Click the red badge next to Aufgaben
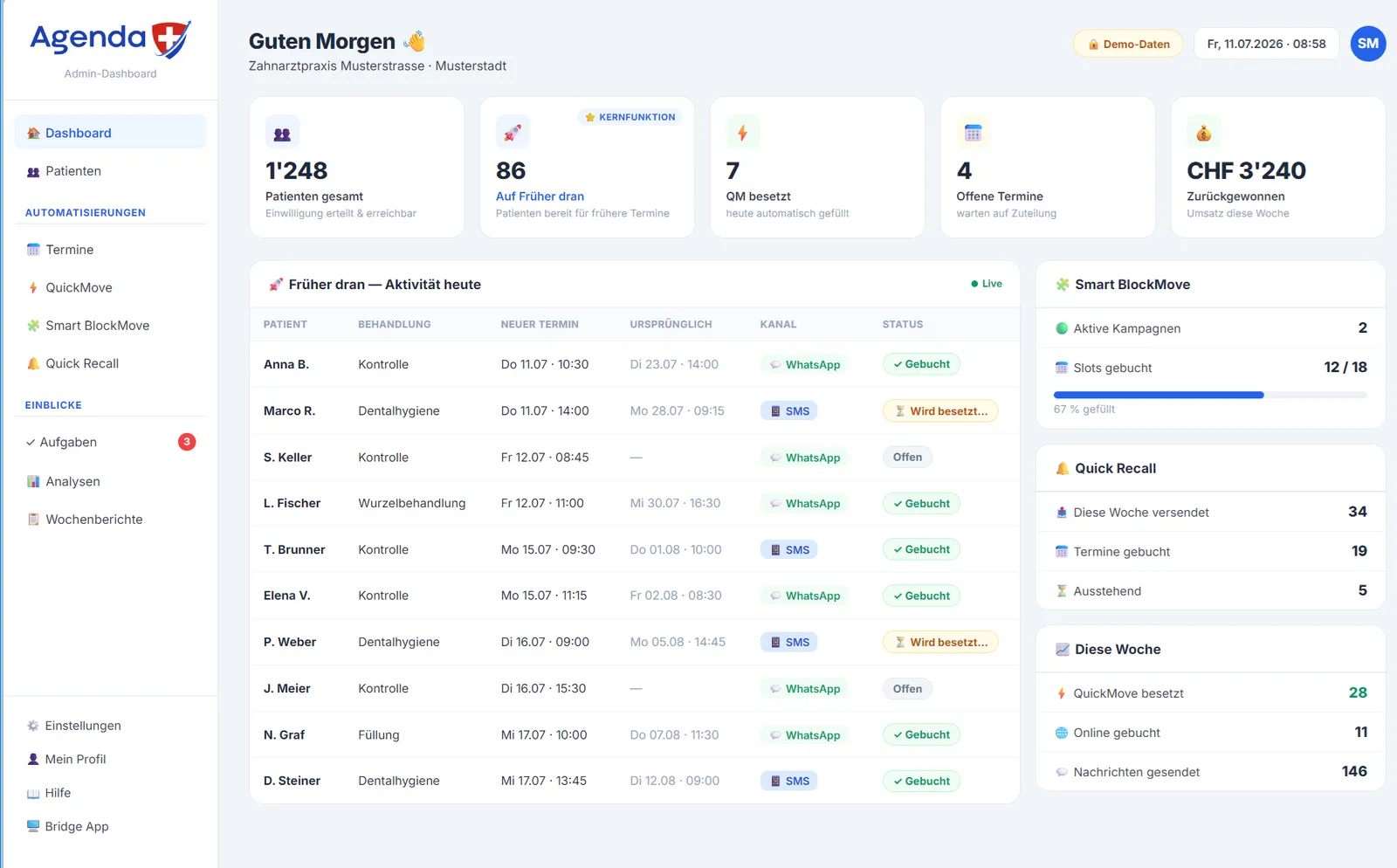The image size is (1397, 868). coord(187,442)
